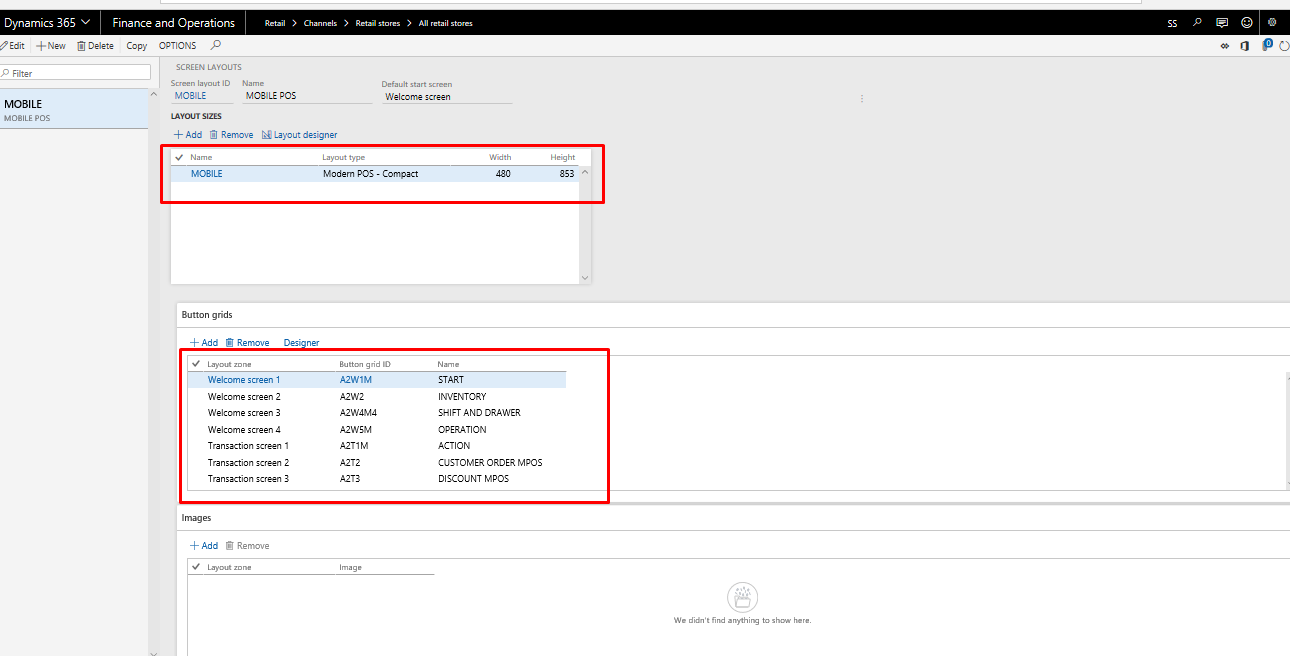Collapse the list pane up chevron

154,94
